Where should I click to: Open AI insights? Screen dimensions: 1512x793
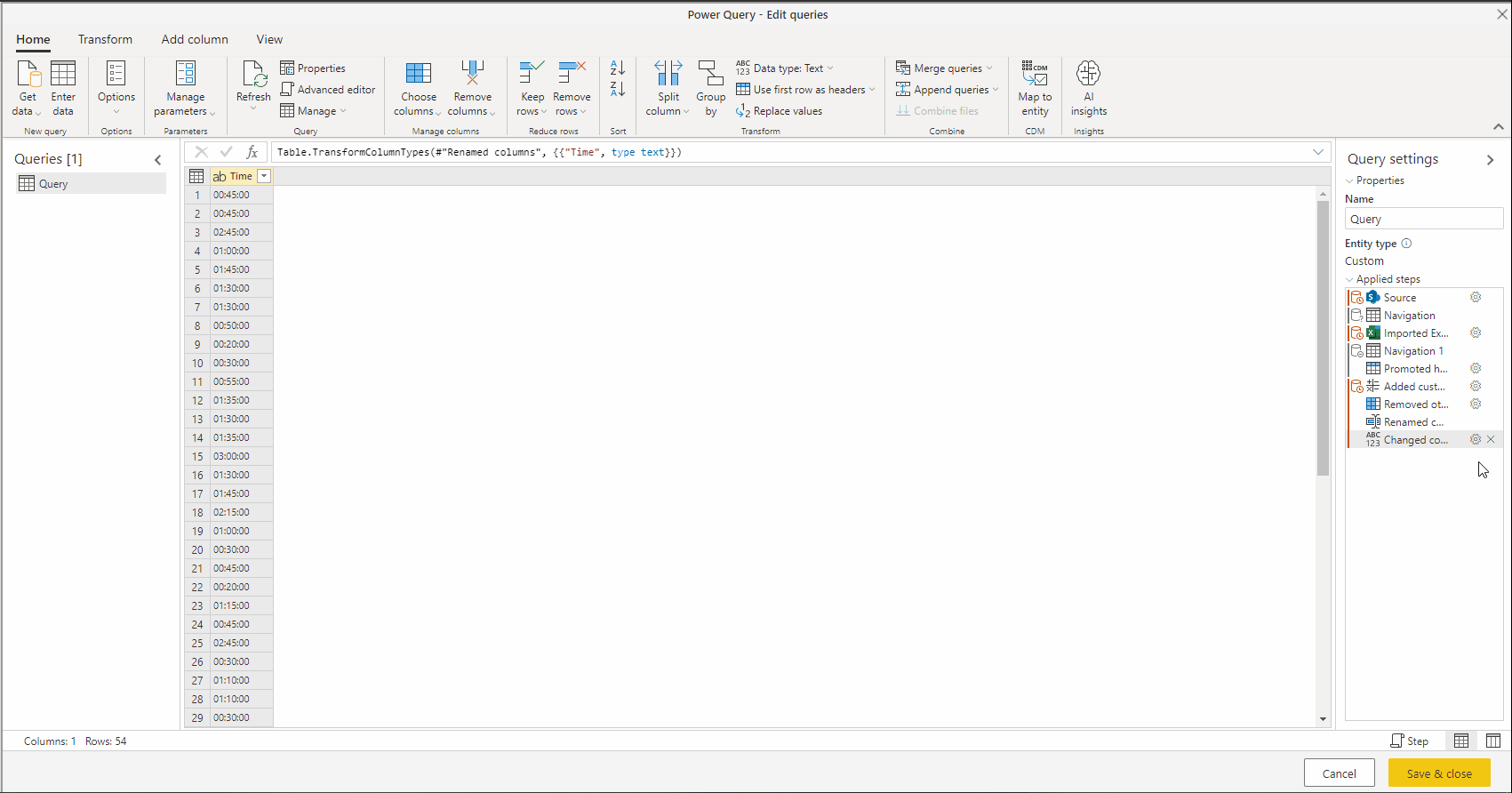[x=1089, y=88]
